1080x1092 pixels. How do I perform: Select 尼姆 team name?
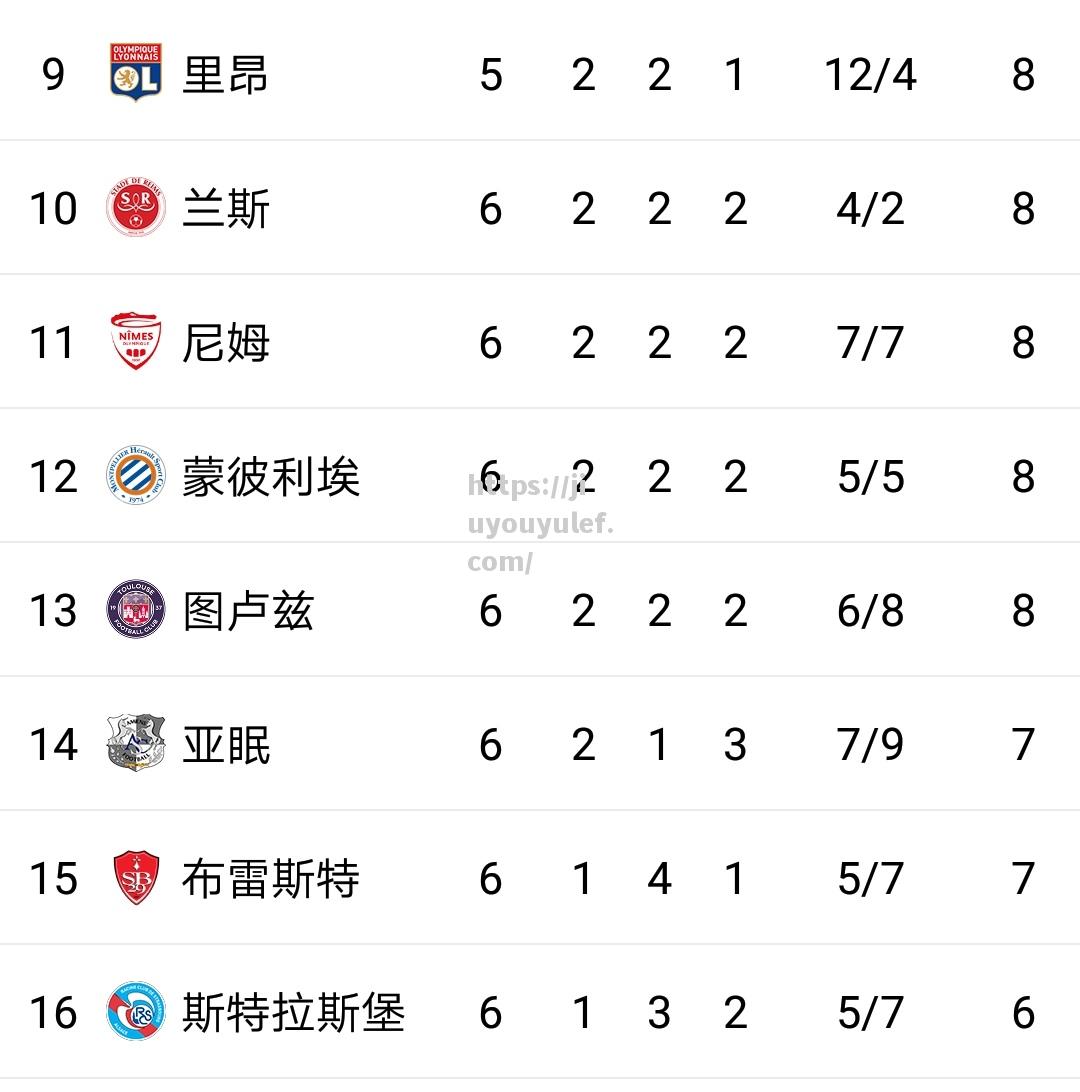point(226,343)
